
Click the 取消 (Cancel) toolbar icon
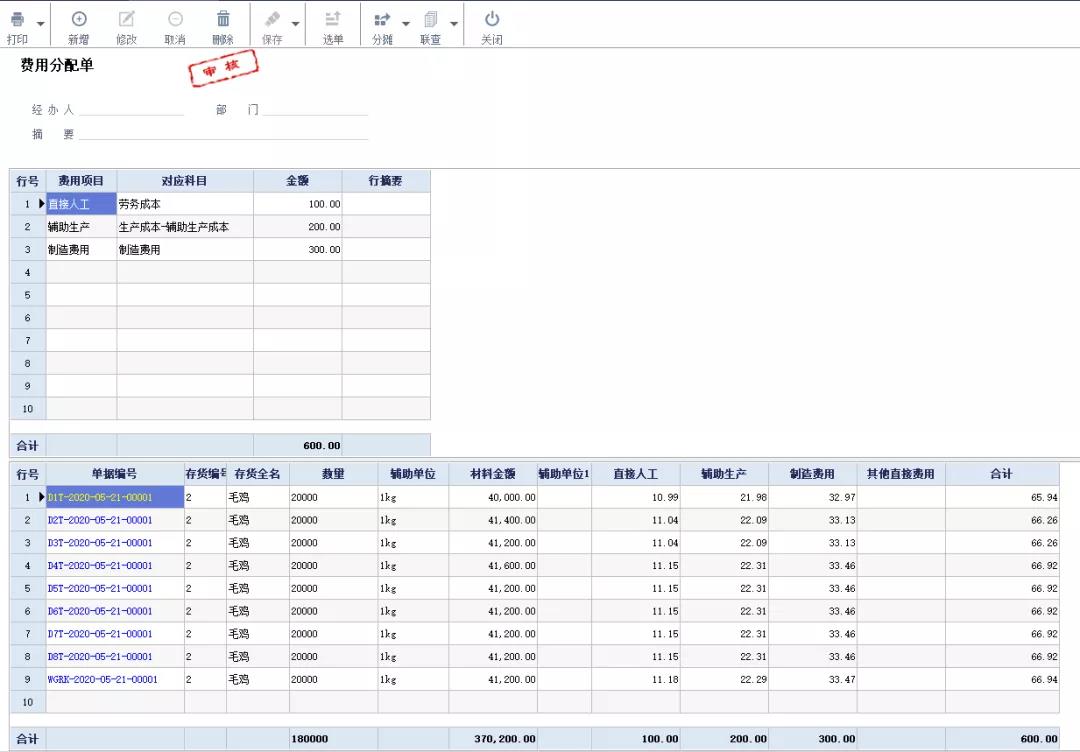coord(175,20)
